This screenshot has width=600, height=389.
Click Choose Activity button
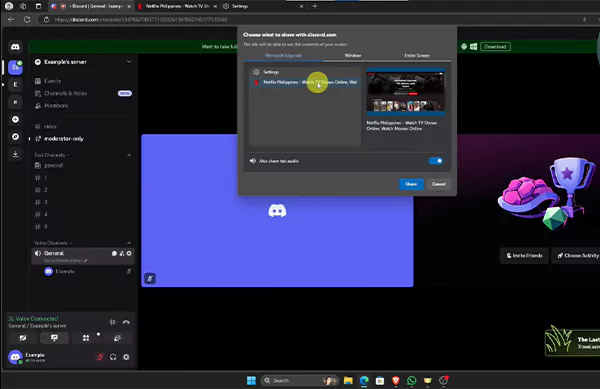577,256
